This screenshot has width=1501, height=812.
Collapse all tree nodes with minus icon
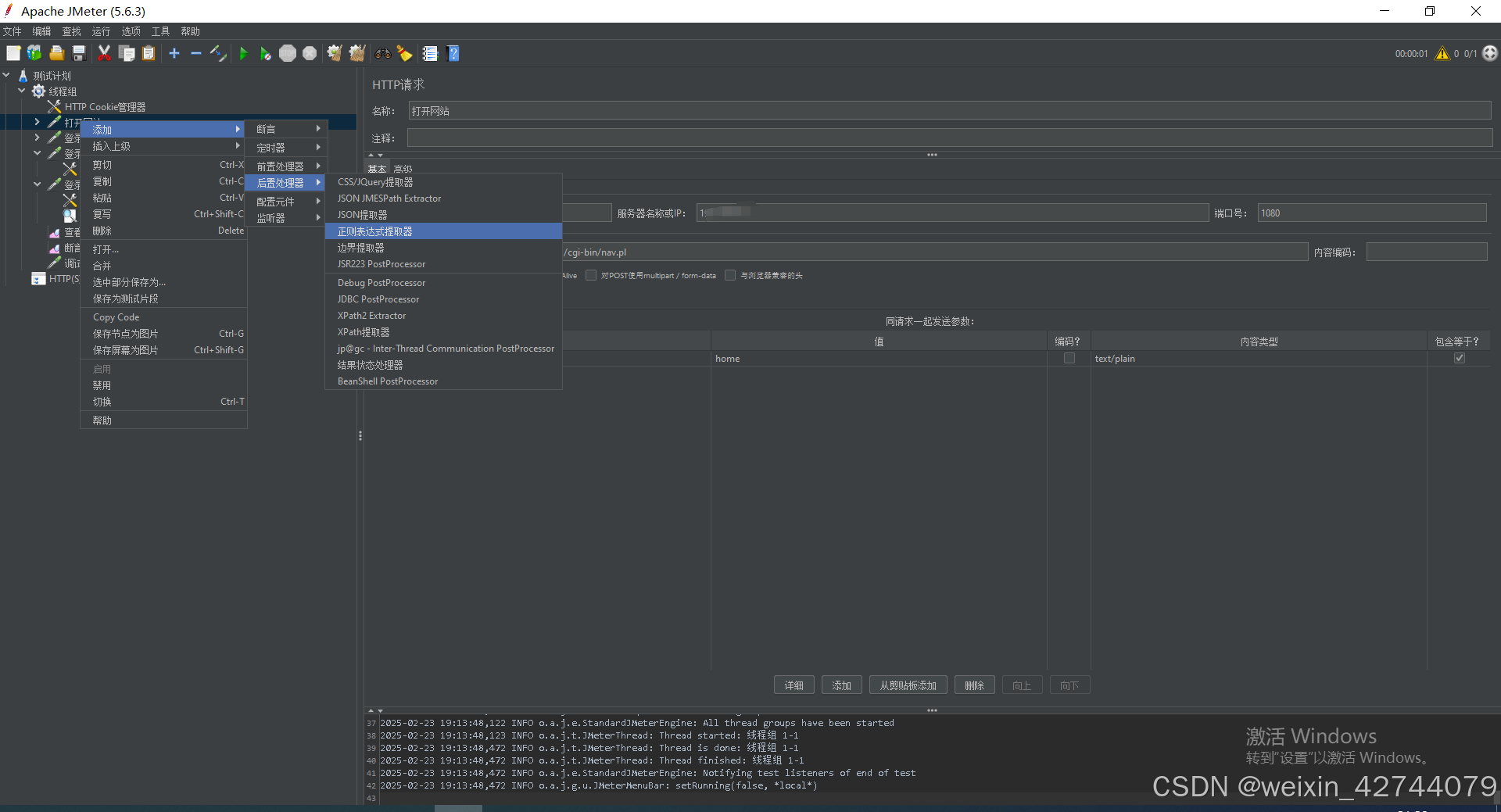(196, 53)
